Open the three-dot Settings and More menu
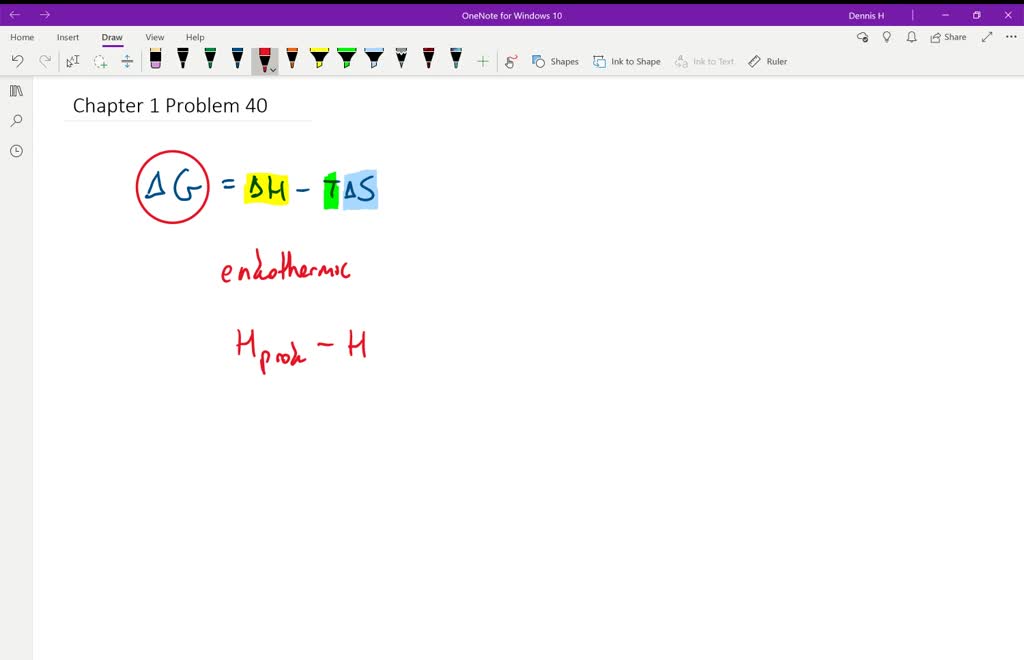The image size is (1024, 660). [1011, 37]
